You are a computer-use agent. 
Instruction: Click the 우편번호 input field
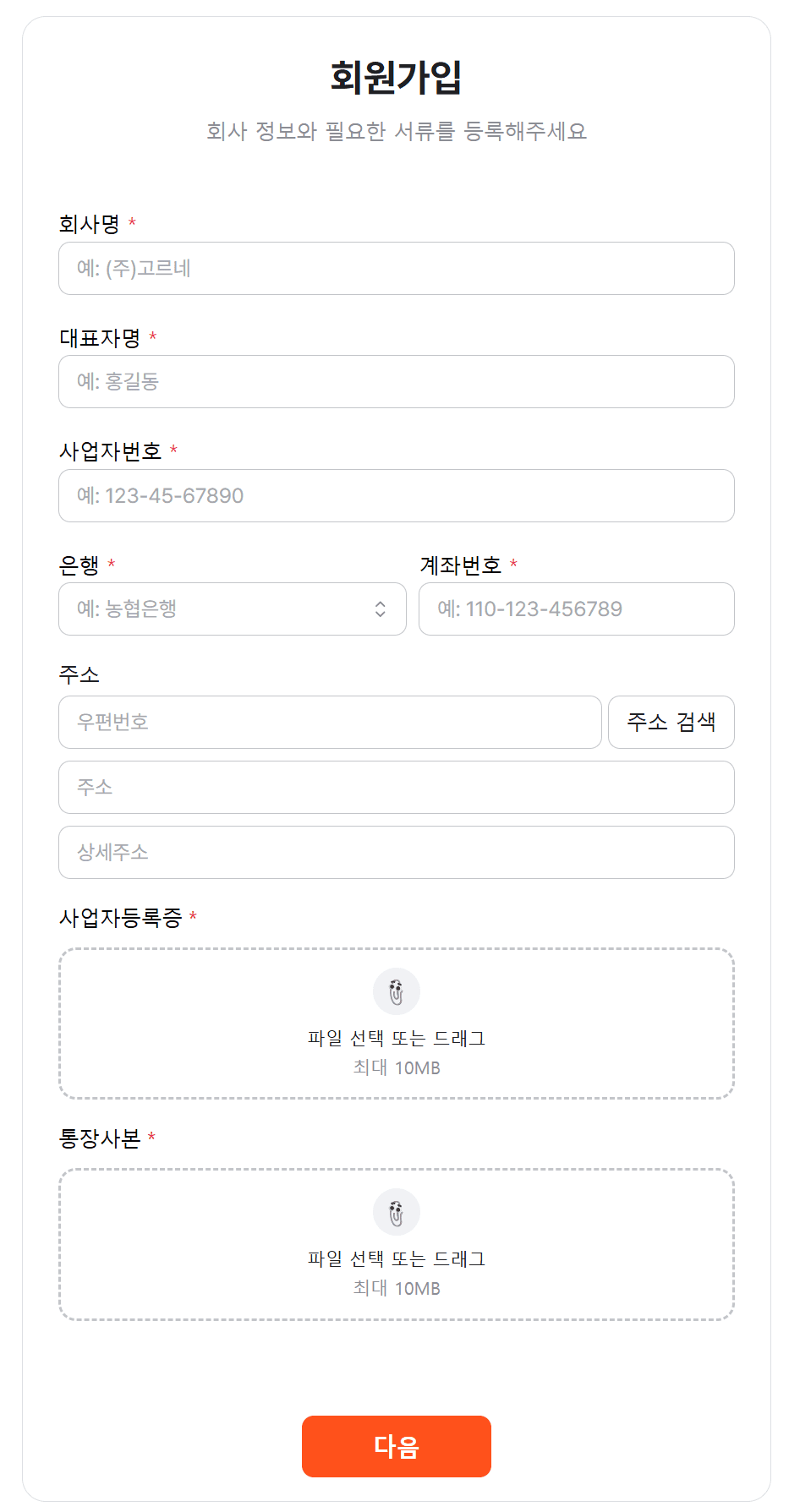click(x=330, y=722)
